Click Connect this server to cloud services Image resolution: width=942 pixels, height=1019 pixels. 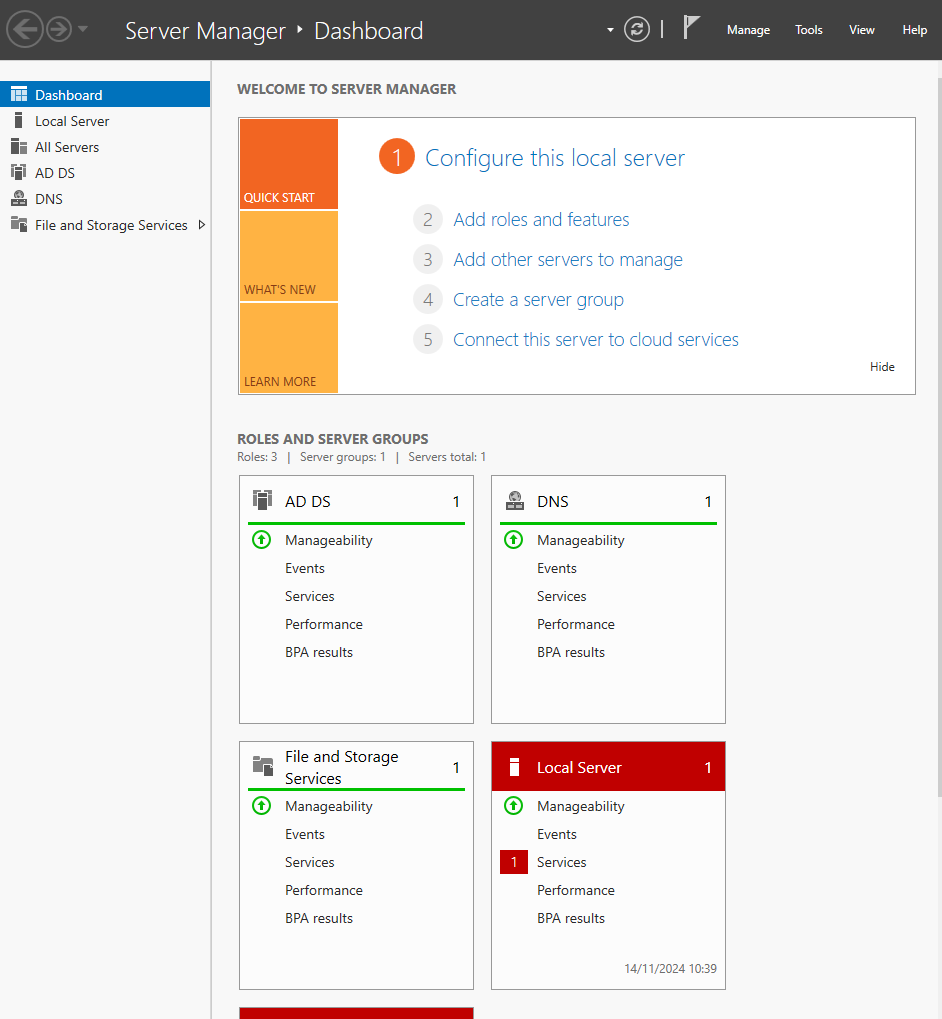[x=596, y=339]
